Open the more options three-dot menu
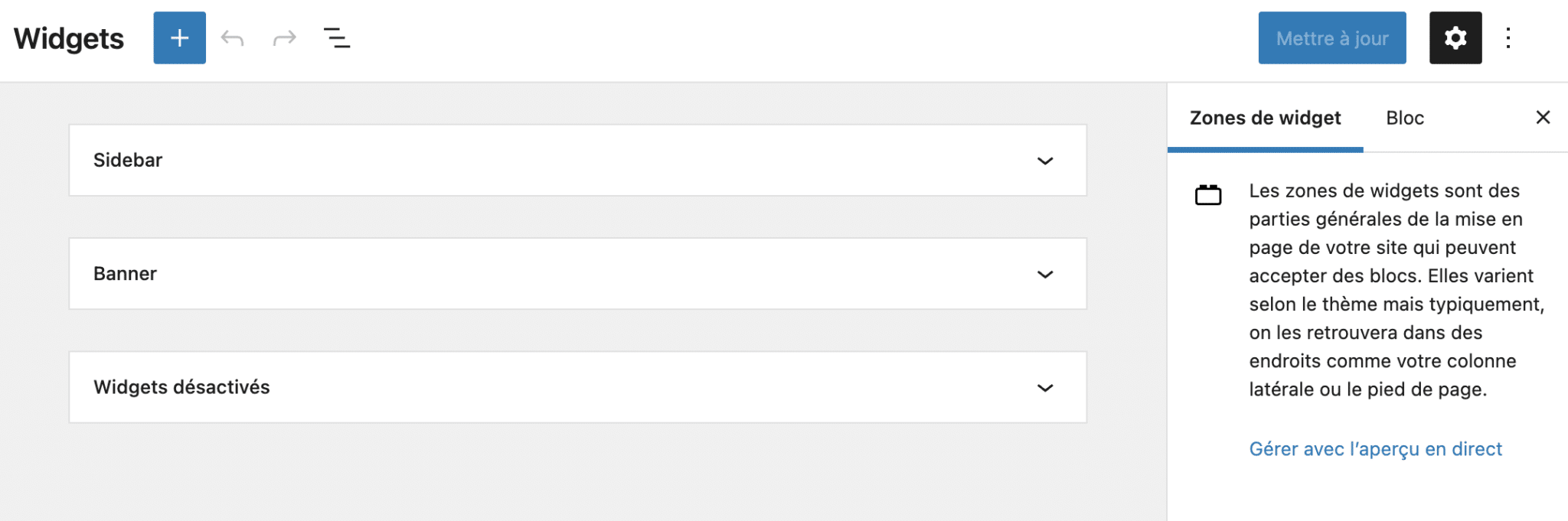 pos(1509,37)
